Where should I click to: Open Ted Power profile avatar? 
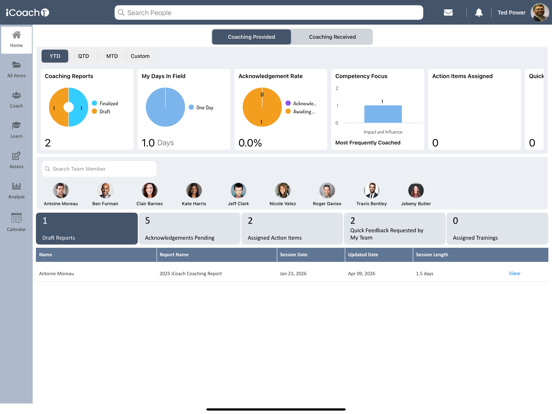[540, 13]
